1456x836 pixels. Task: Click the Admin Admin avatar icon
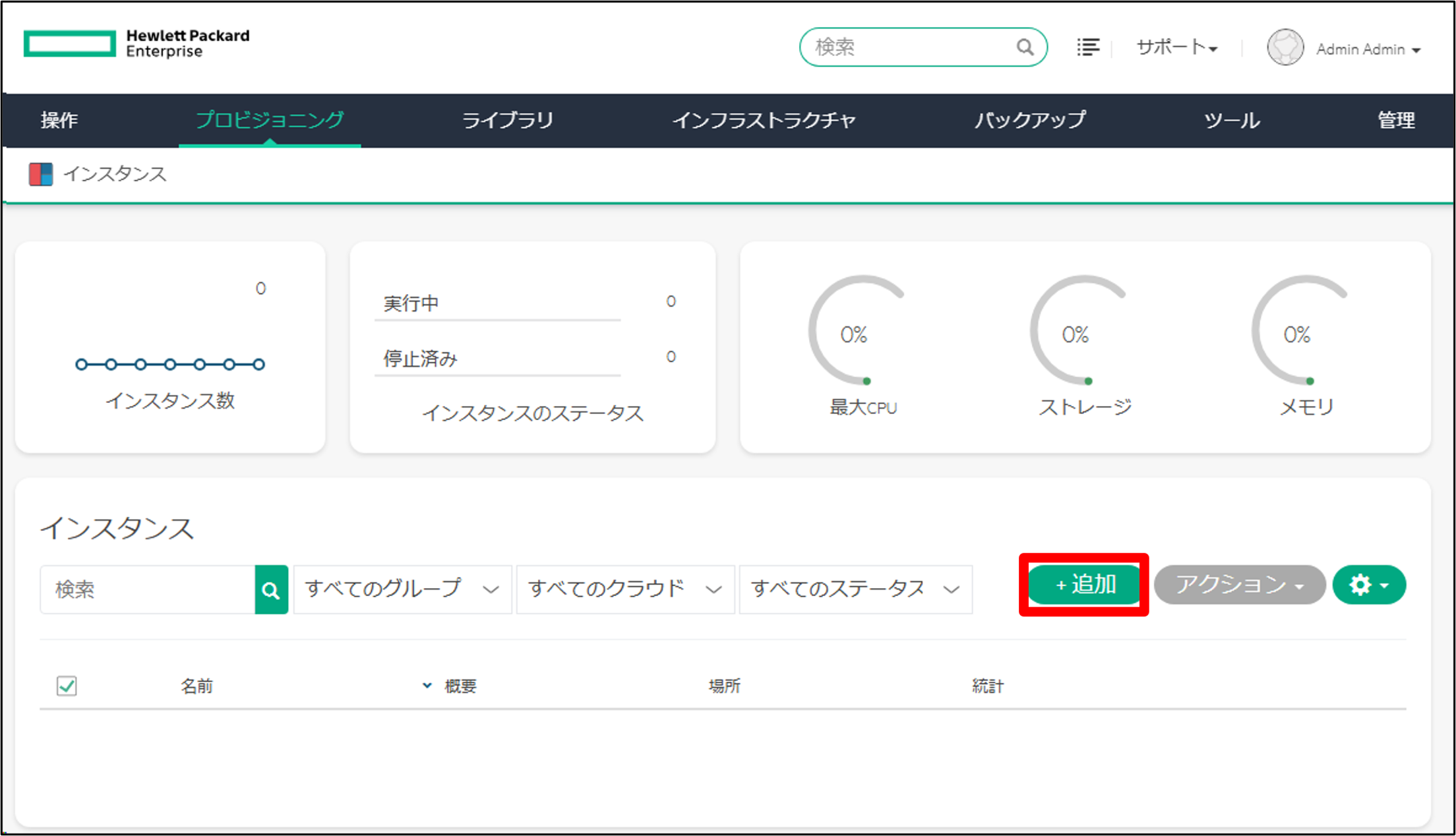pos(1285,46)
